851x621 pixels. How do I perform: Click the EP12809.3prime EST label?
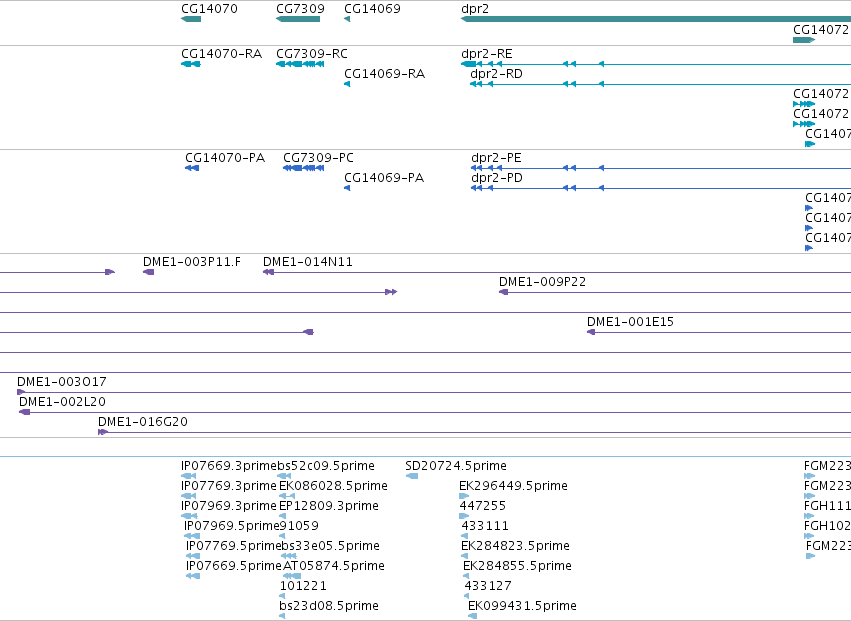(x=329, y=506)
